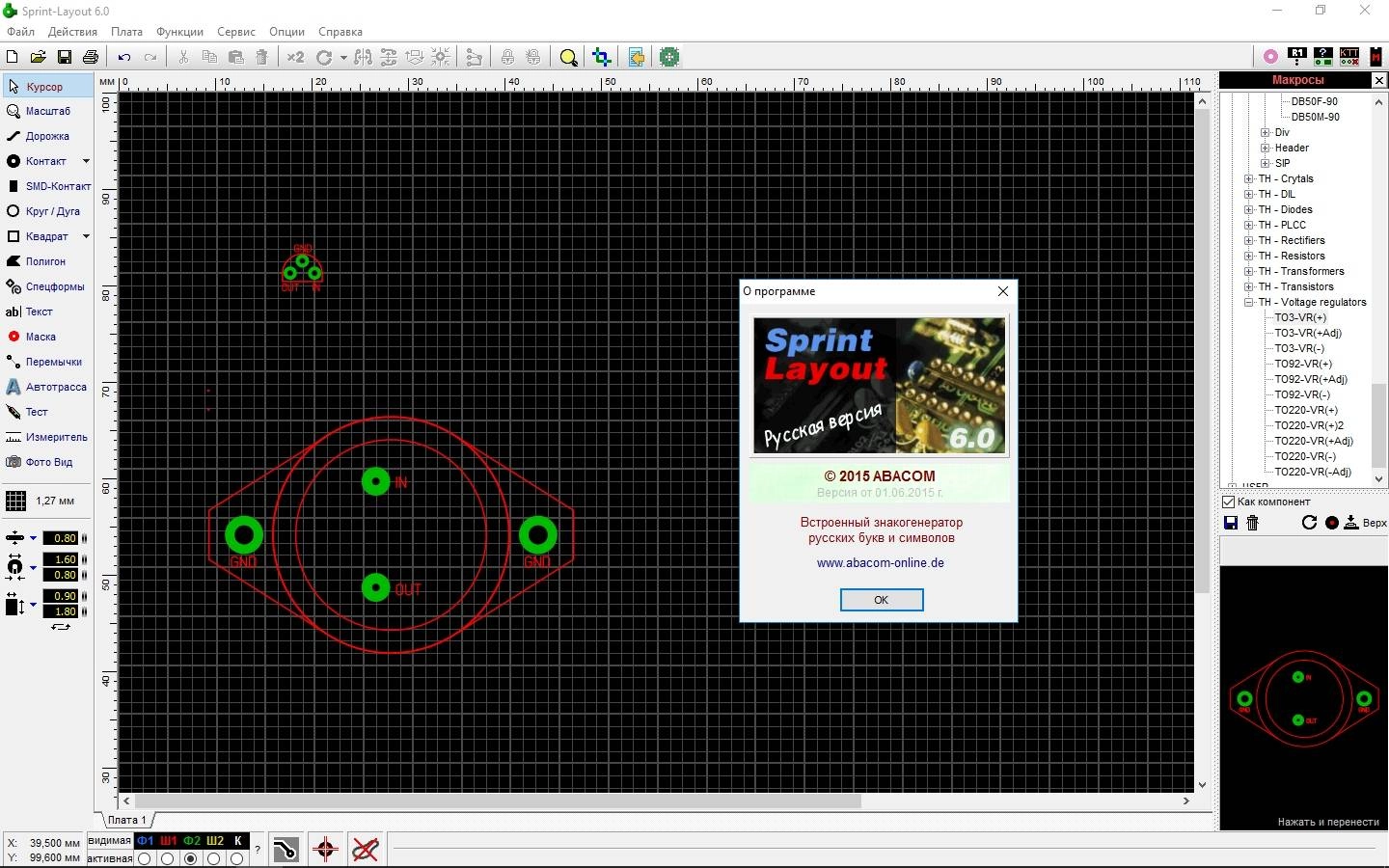This screenshot has height=868, width=1389.
Task: Set layer Ш1 as active
Action: tap(168, 858)
